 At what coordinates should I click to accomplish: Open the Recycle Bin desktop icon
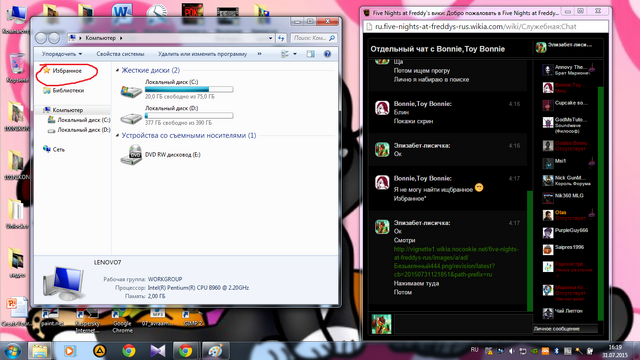(16, 68)
